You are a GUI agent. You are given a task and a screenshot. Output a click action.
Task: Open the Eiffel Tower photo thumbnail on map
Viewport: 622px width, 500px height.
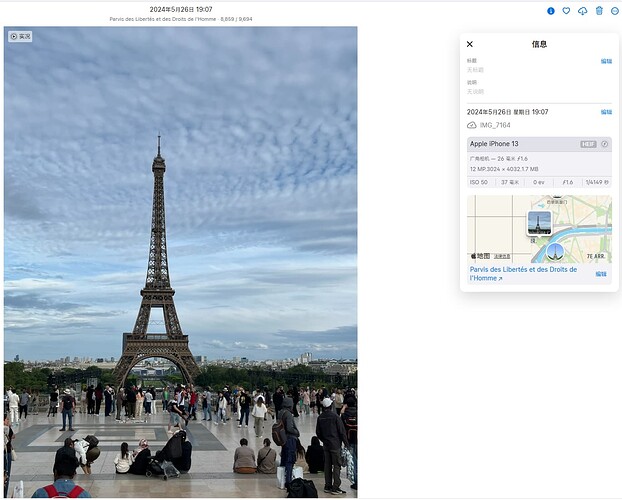(x=539, y=223)
